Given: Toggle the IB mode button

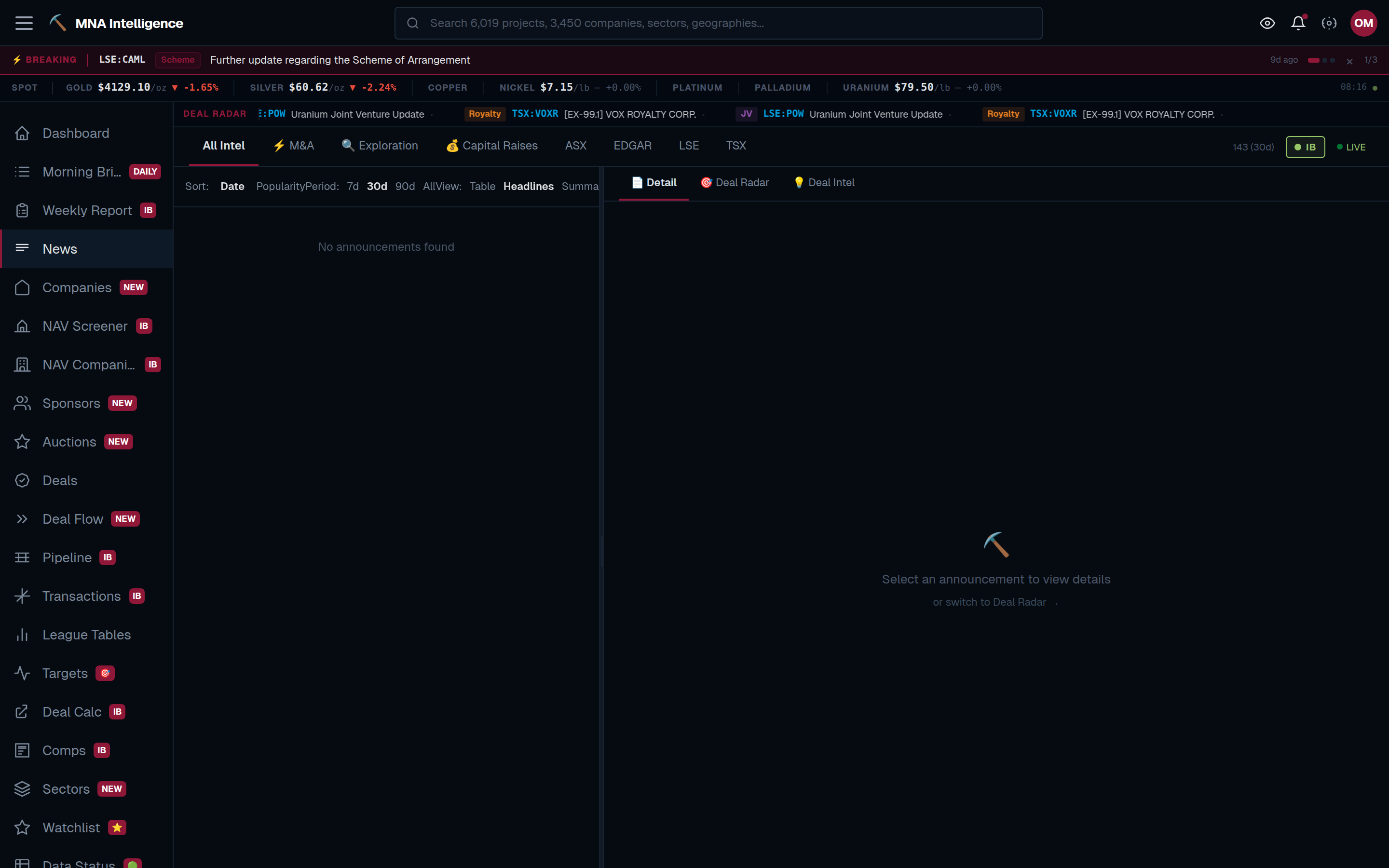Looking at the screenshot, I should coord(1305,147).
